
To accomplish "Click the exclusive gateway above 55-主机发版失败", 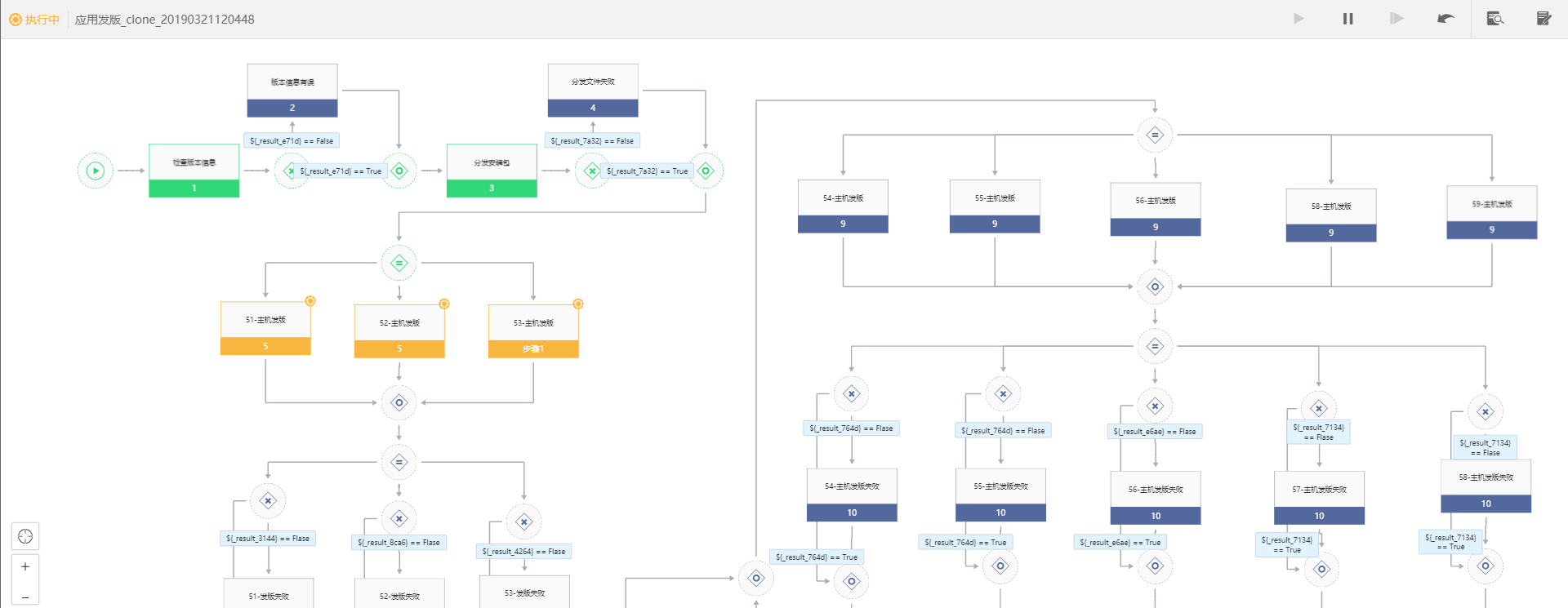I will pos(1004,393).
